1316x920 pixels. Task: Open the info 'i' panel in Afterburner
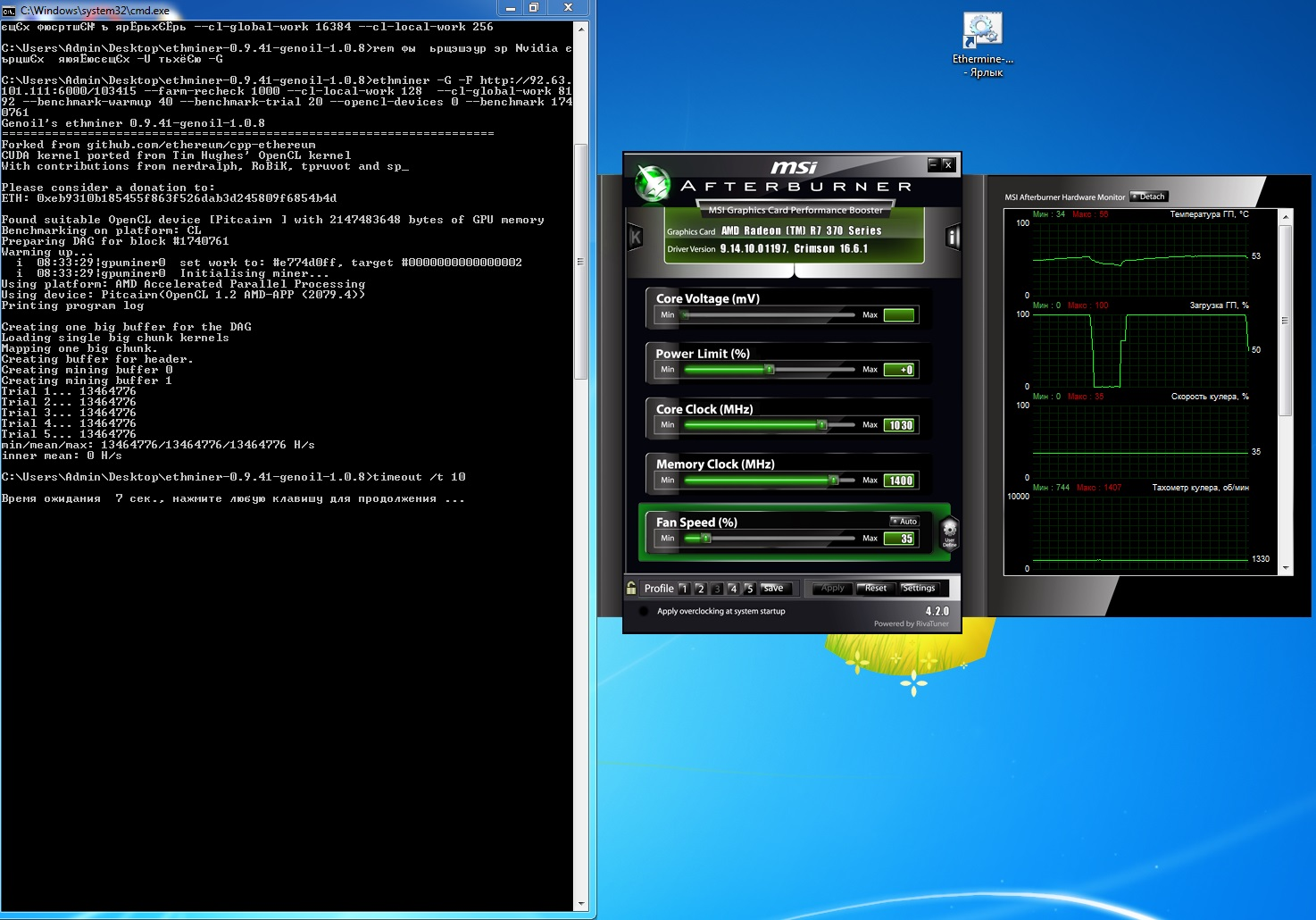tap(952, 238)
